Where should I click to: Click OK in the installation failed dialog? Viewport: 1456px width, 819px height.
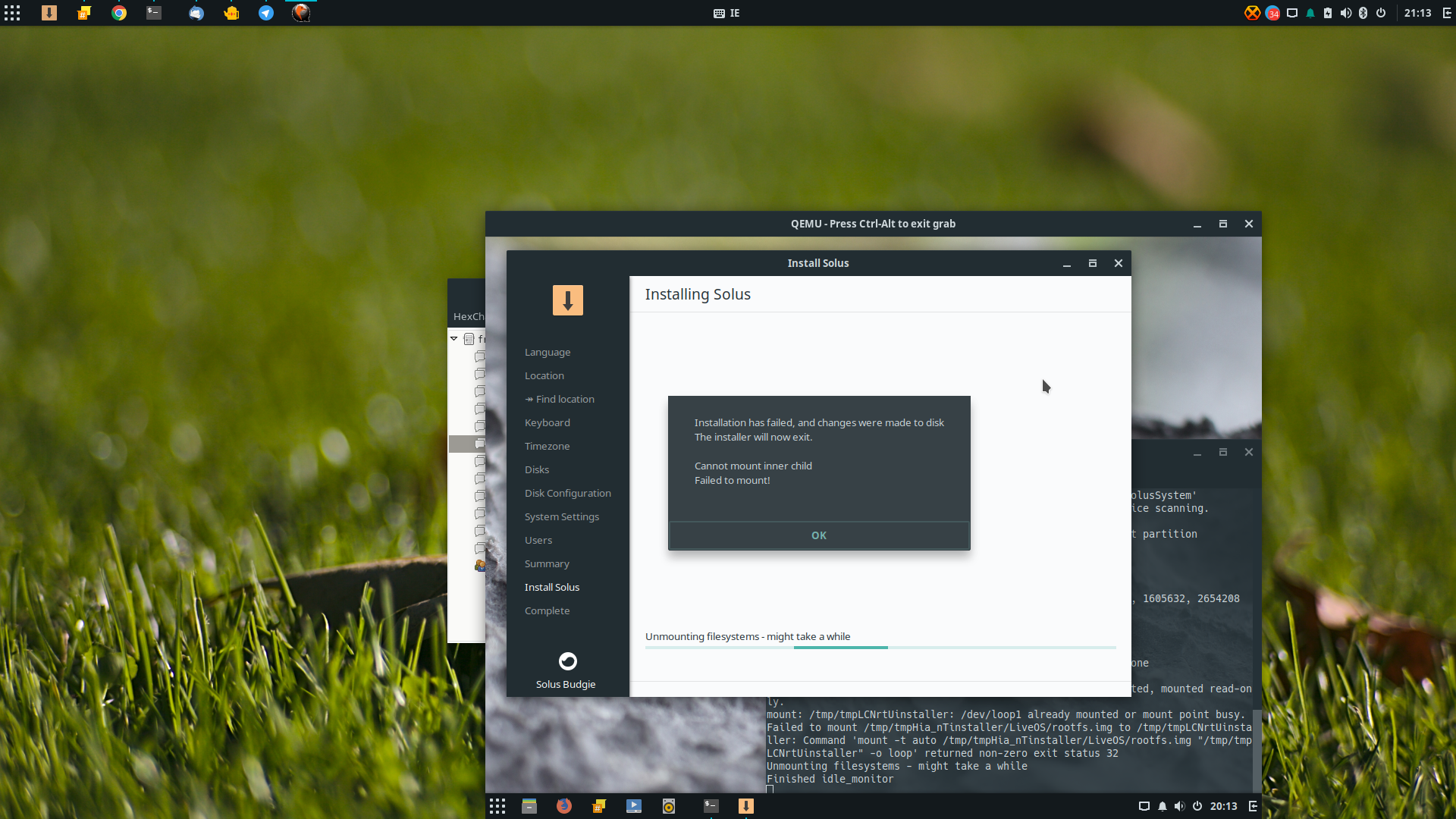pyautogui.click(x=819, y=535)
